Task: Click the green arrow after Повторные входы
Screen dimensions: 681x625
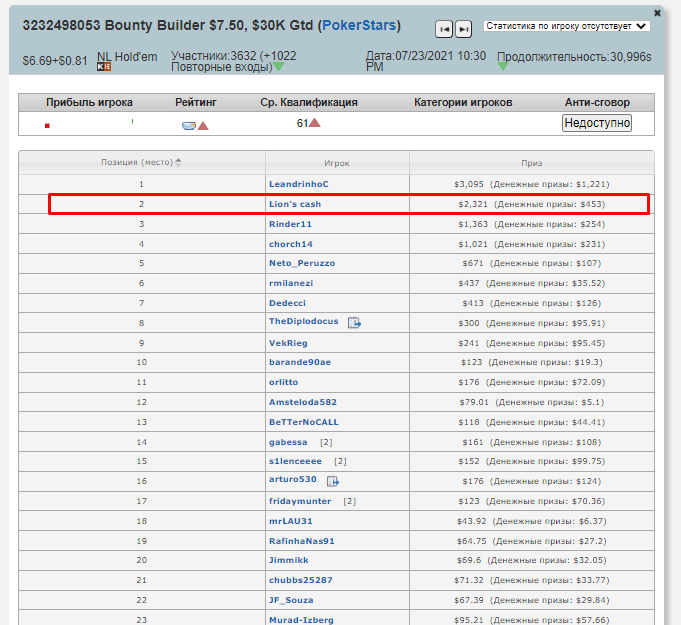Action: coord(279,67)
